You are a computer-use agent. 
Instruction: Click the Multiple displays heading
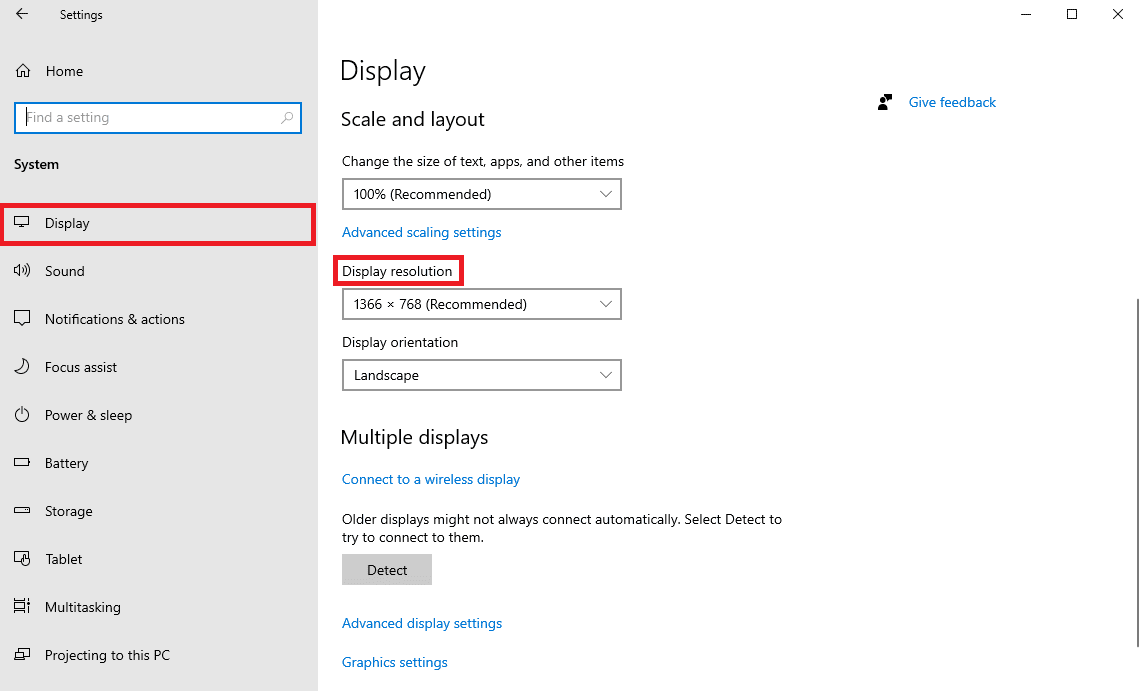click(414, 437)
